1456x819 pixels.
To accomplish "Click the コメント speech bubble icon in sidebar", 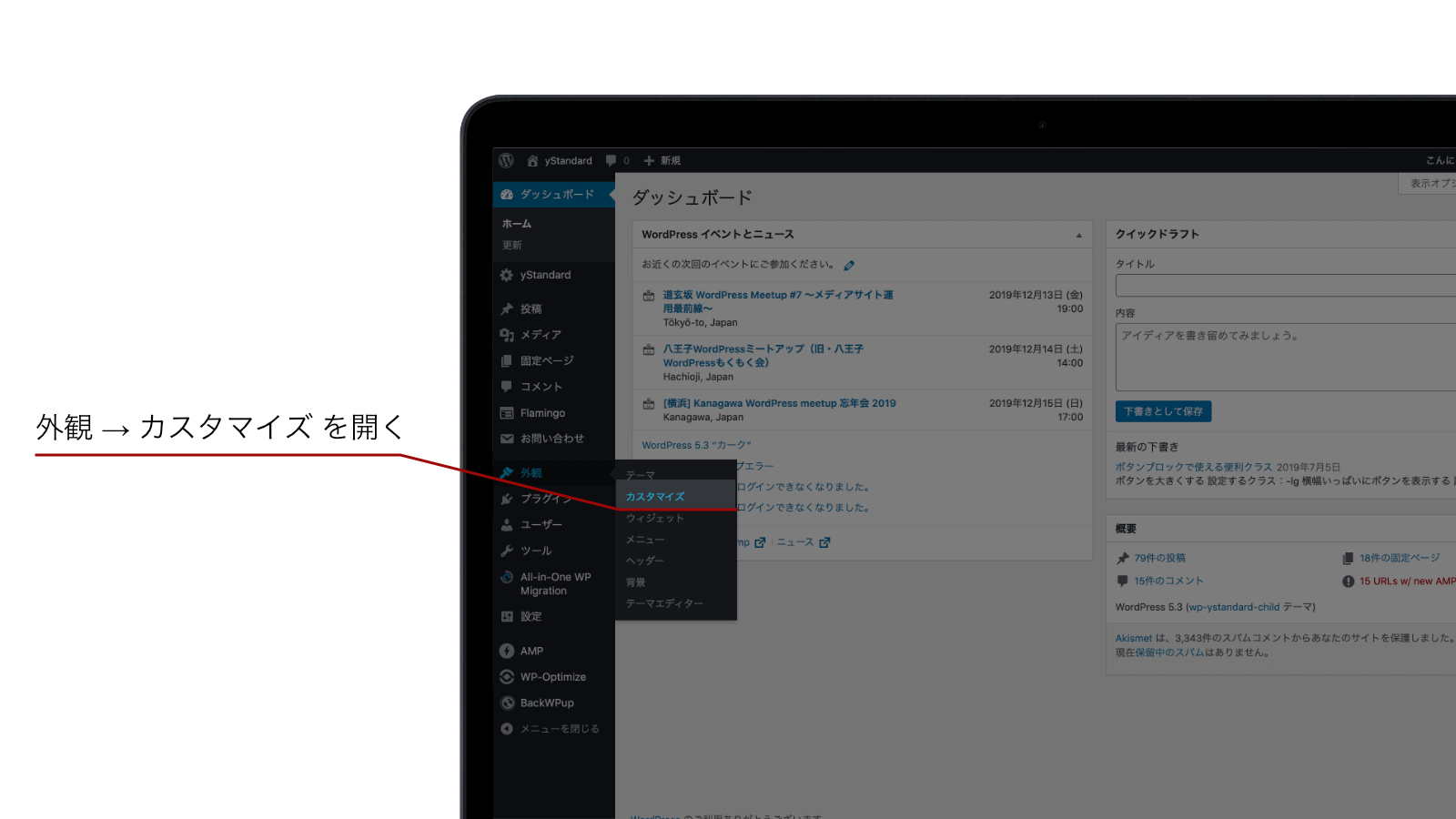I will 507,387.
